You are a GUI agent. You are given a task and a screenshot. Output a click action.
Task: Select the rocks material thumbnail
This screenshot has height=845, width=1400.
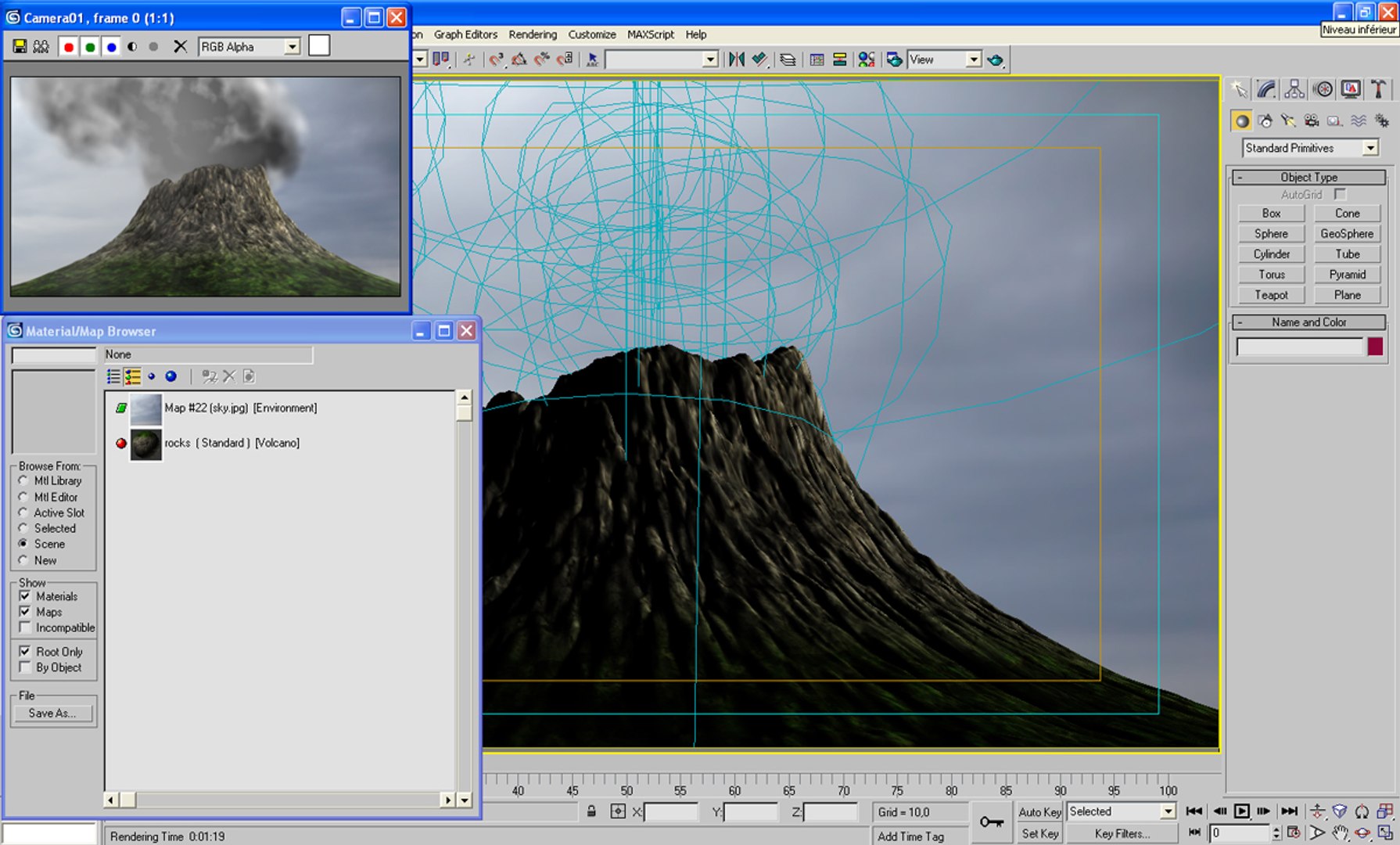click(145, 444)
